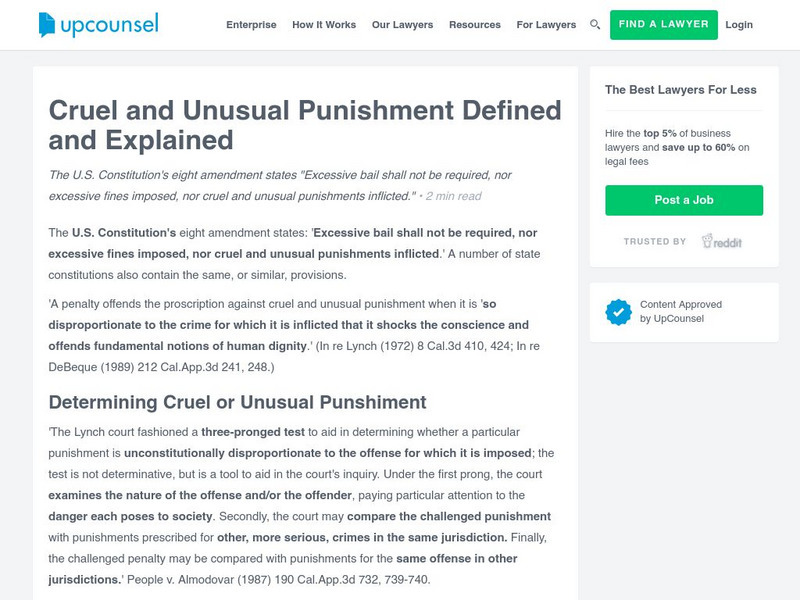Viewport: 800px width, 600px height.
Task: Click the Content Approved by UpCounsel text
Action: point(670,310)
